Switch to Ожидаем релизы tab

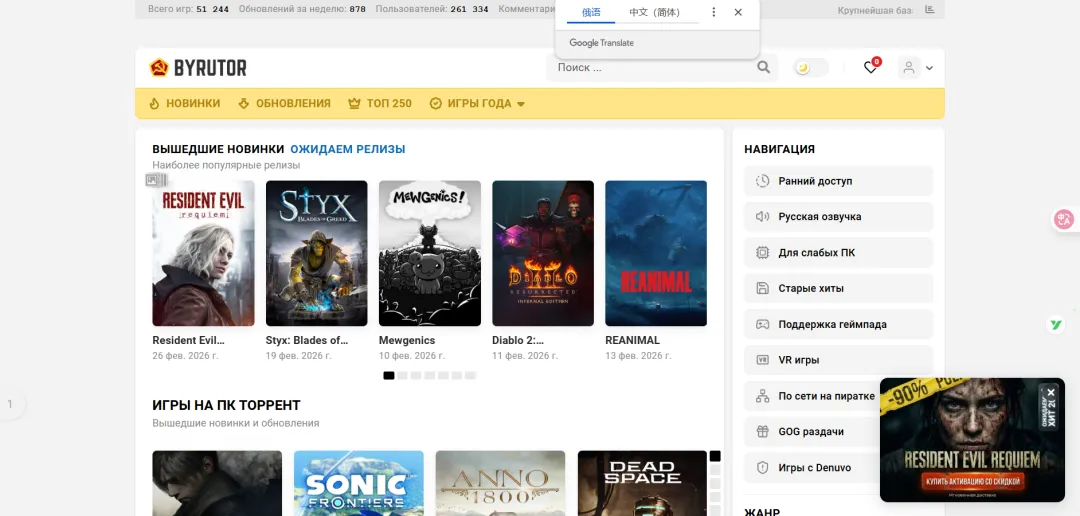(348, 149)
